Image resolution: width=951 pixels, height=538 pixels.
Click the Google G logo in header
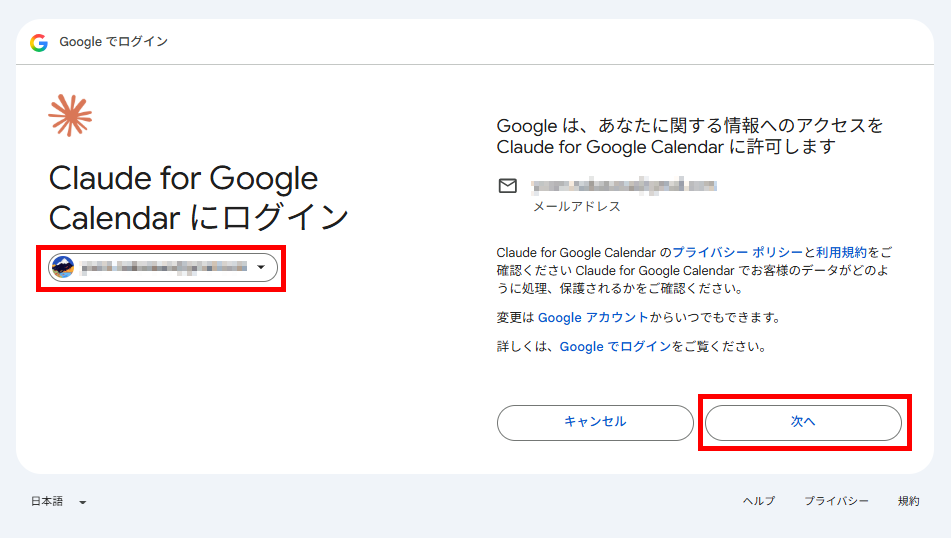39,42
